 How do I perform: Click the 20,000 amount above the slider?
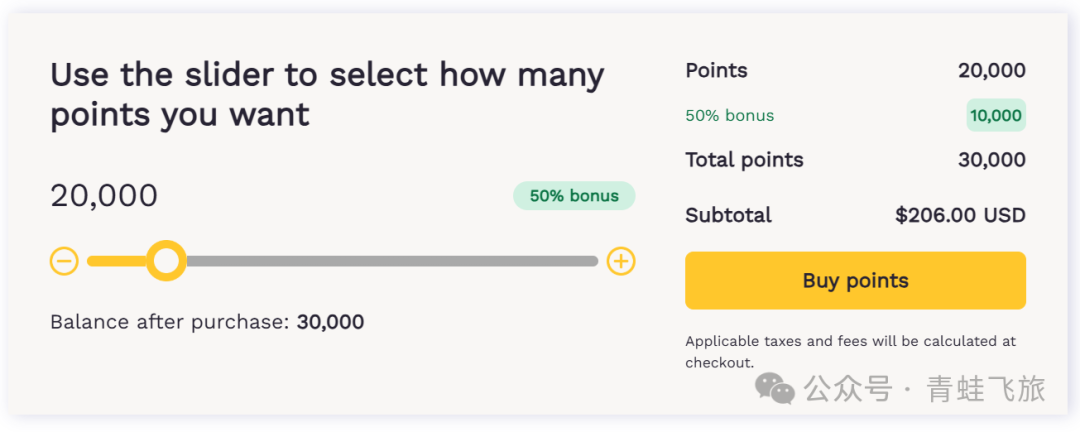pyautogui.click(x=104, y=196)
